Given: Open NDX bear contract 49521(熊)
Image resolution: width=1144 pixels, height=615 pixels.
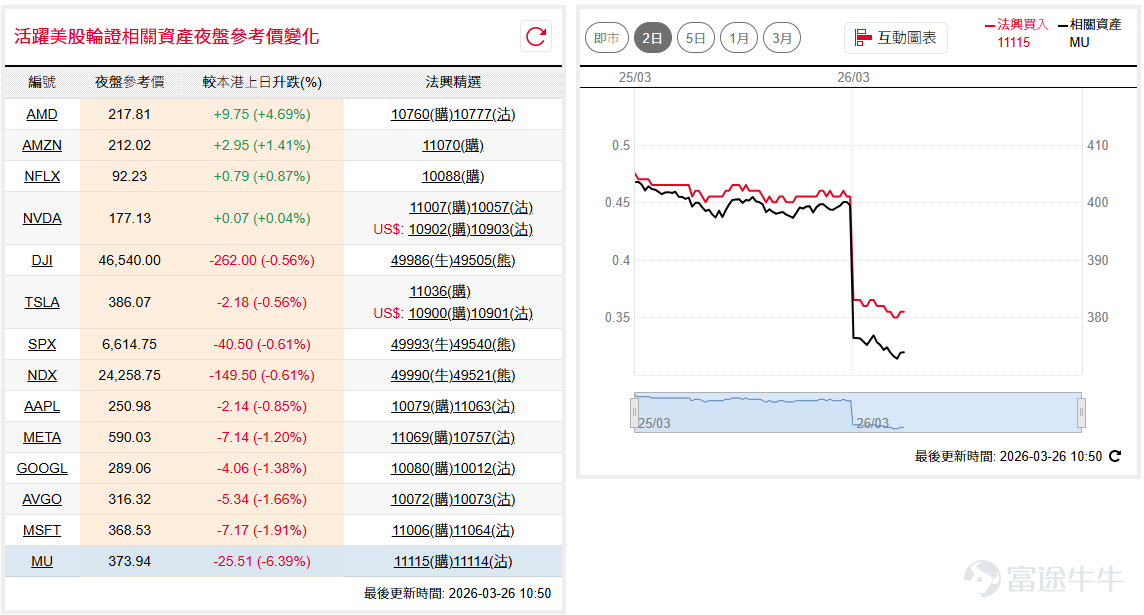Looking at the screenshot, I should [484, 375].
